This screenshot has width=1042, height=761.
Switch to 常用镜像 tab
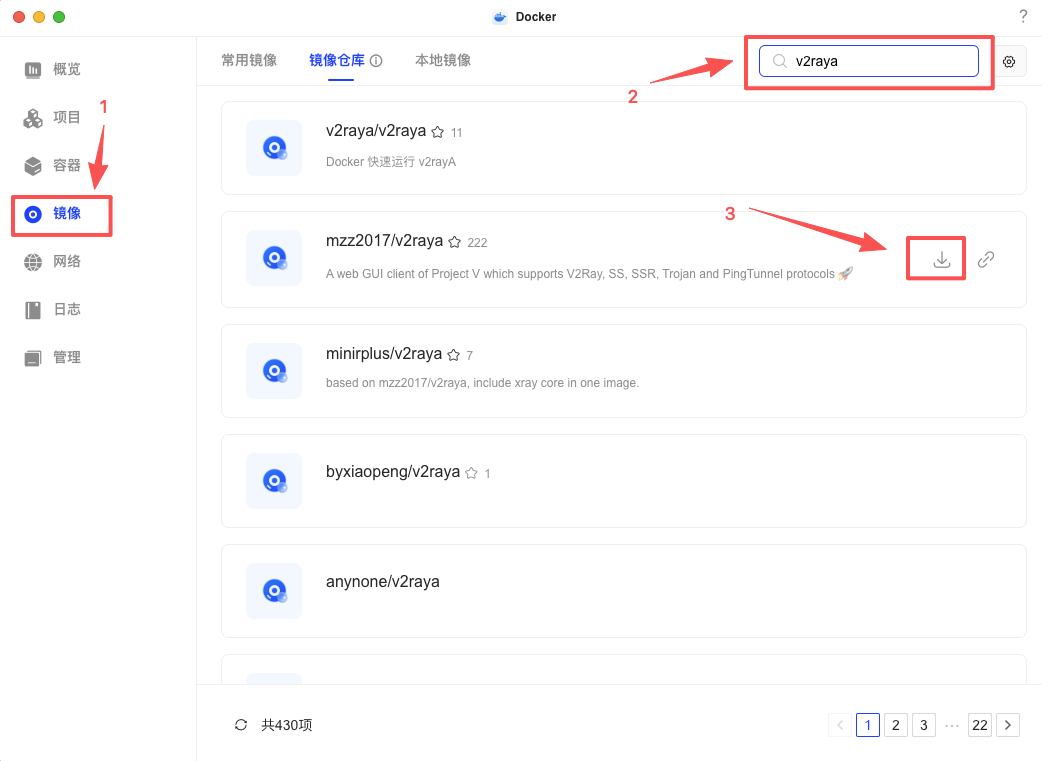point(249,60)
